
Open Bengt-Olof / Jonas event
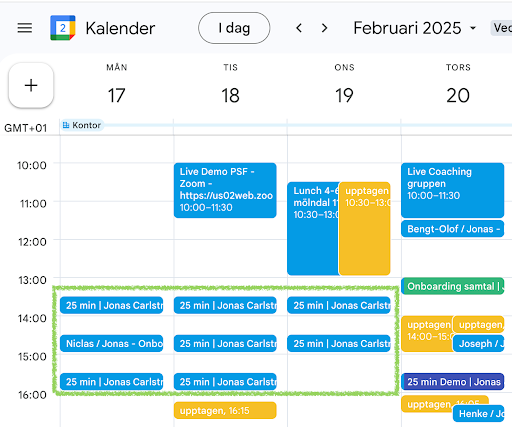click(x=452, y=229)
